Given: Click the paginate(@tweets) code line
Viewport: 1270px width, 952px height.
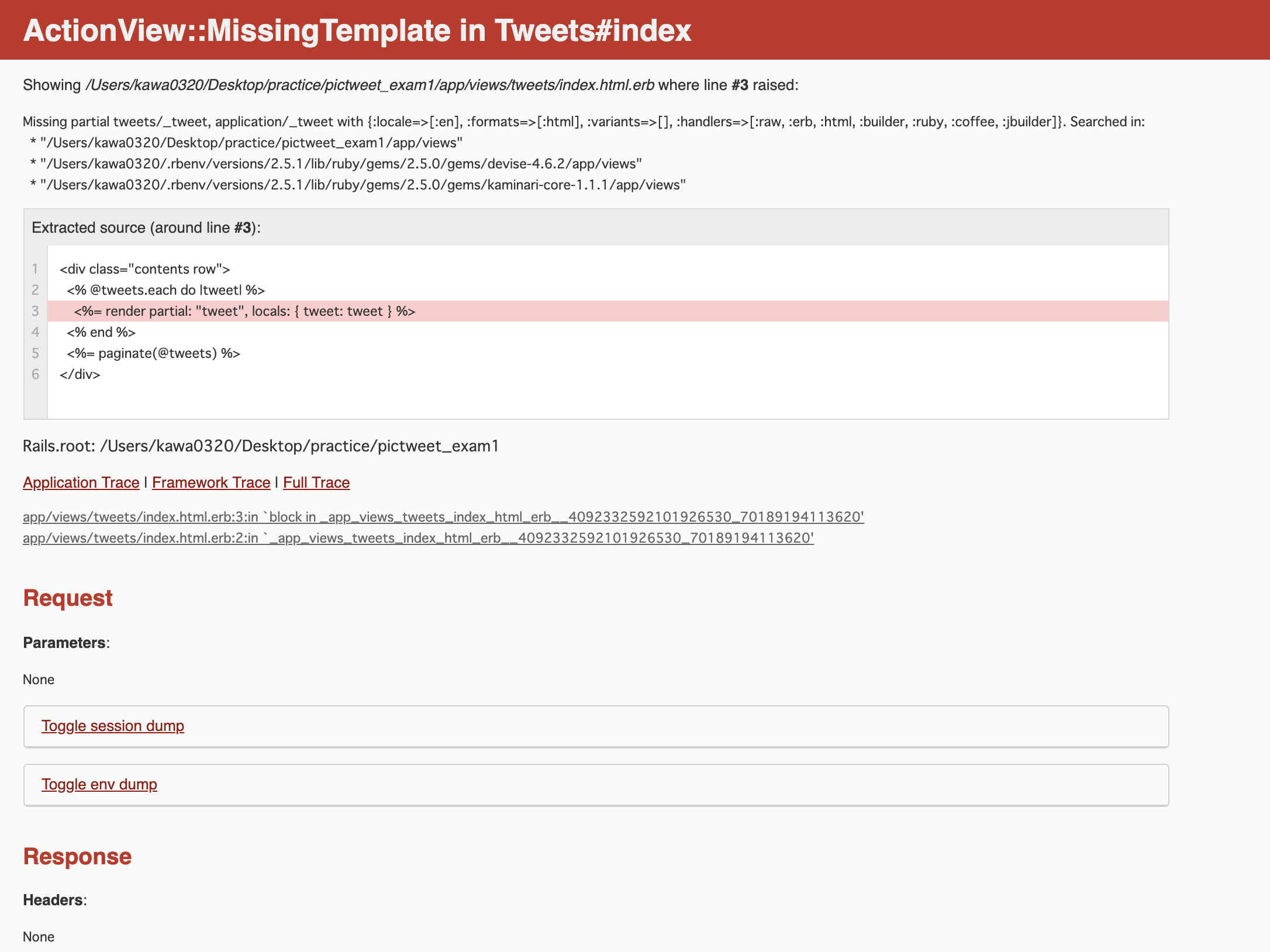Looking at the screenshot, I should pos(153,353).
